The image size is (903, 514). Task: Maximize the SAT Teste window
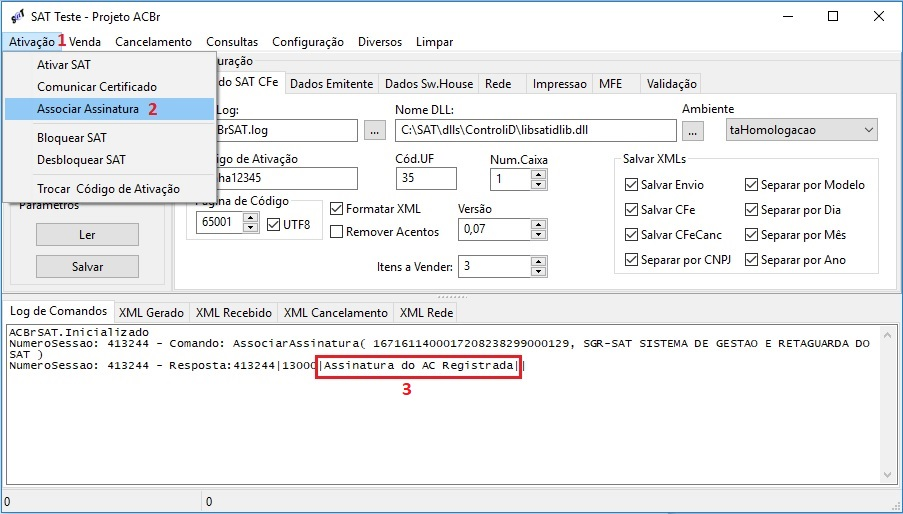833,16
